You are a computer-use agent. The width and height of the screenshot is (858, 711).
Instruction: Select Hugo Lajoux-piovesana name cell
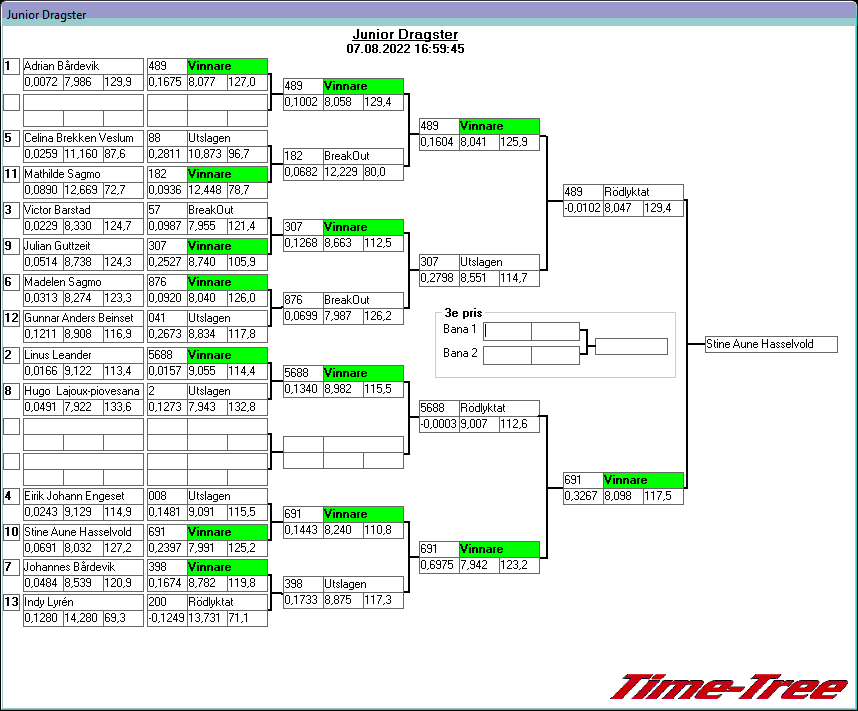[83, 391]
